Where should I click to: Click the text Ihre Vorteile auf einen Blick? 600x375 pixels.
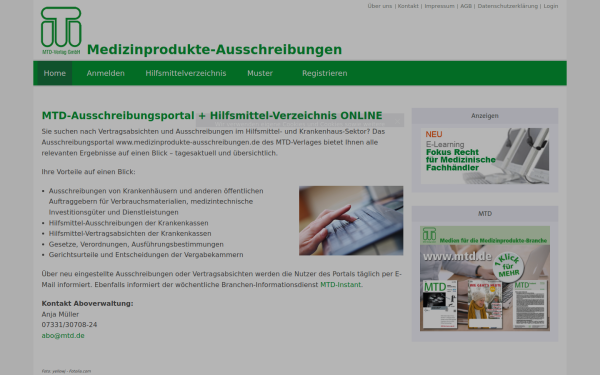88,172
